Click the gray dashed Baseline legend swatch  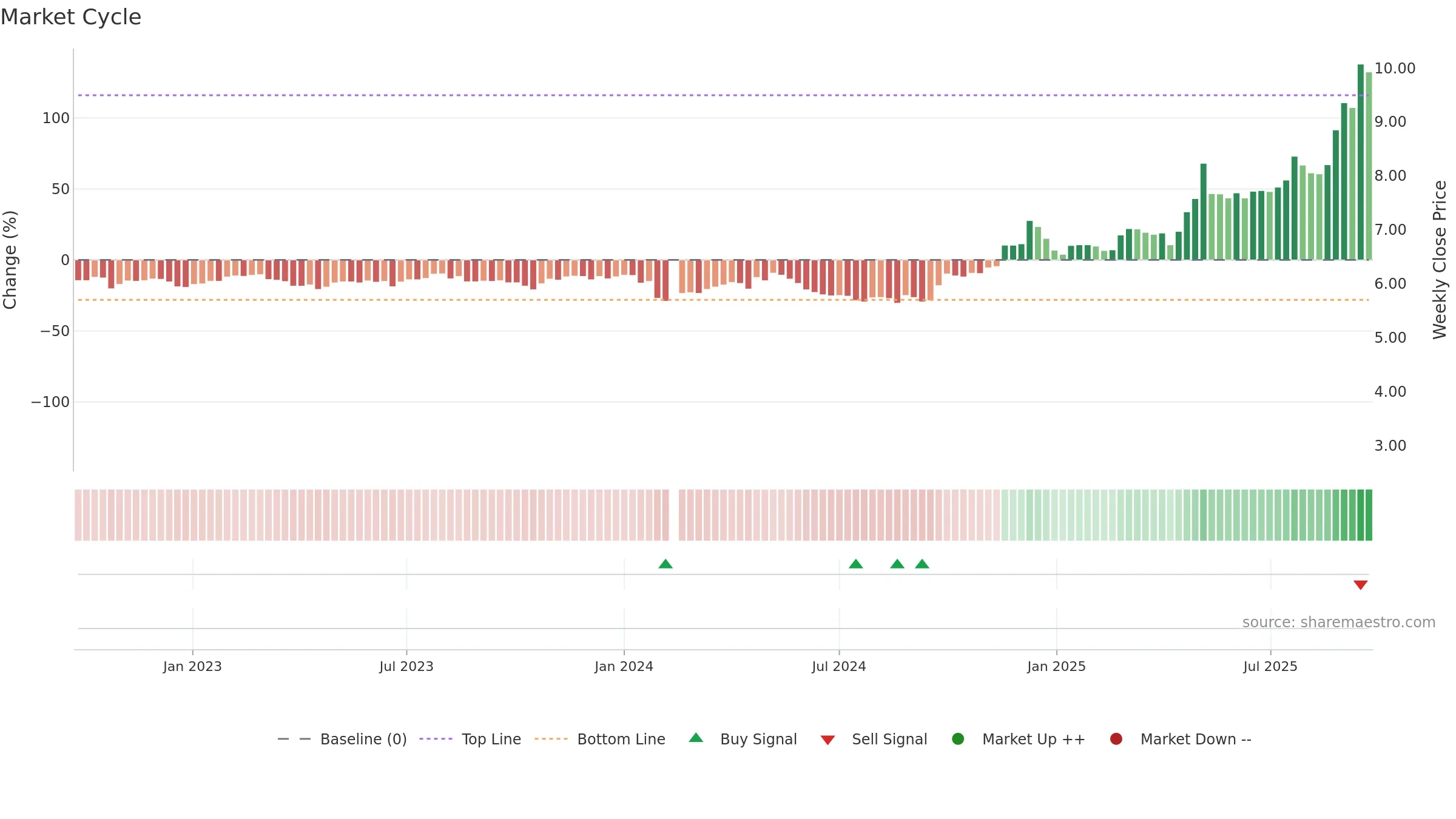point(294,739)
